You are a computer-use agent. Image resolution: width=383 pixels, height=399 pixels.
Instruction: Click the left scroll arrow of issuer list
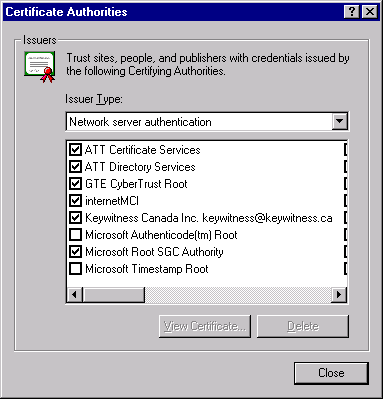(75, 295)
